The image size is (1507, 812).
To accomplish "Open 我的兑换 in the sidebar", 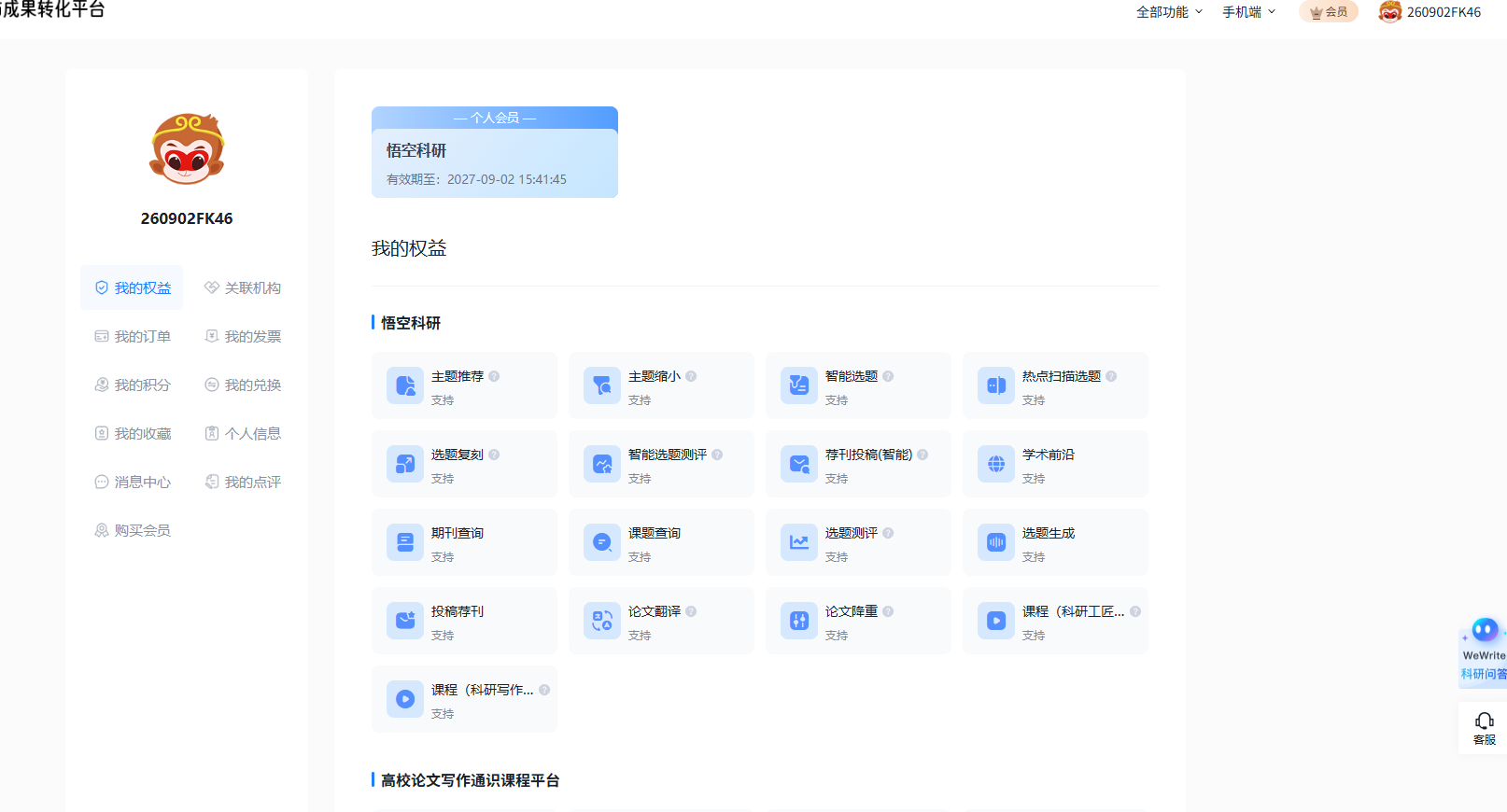I will [x=243, y=385].
